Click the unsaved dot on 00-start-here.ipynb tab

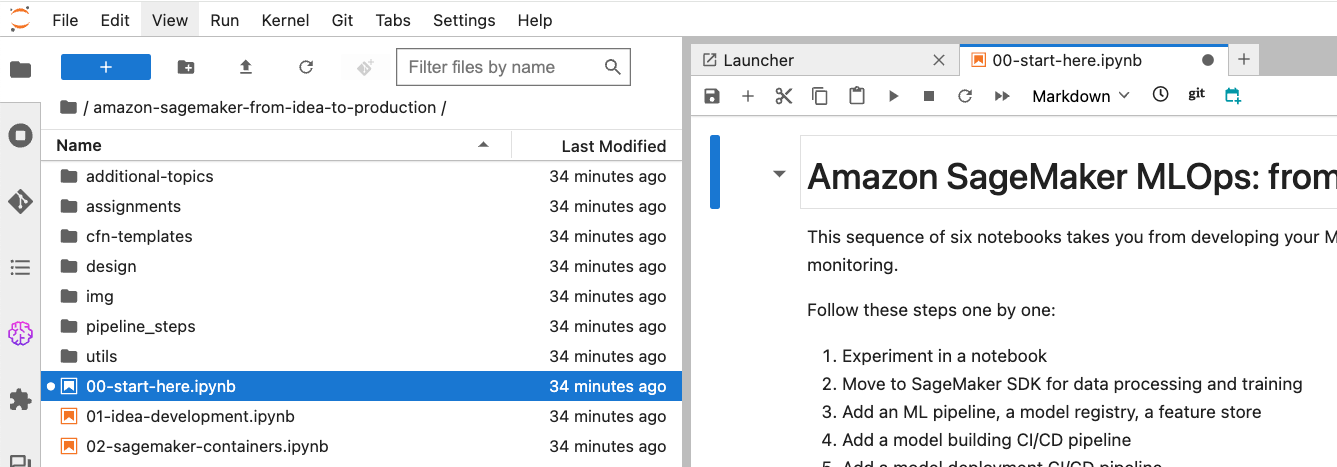pos(1207,60)
